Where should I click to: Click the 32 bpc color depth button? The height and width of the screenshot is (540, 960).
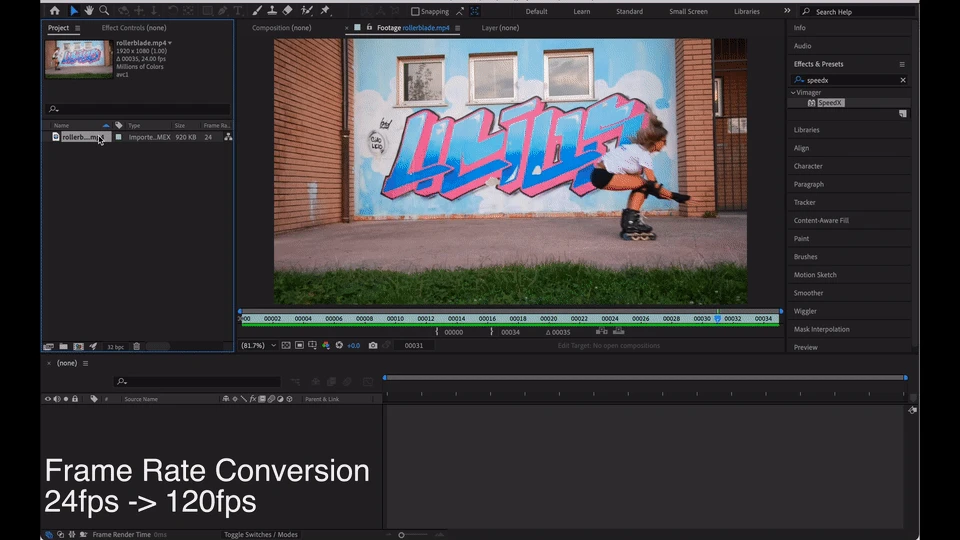(x=115, y=347)
